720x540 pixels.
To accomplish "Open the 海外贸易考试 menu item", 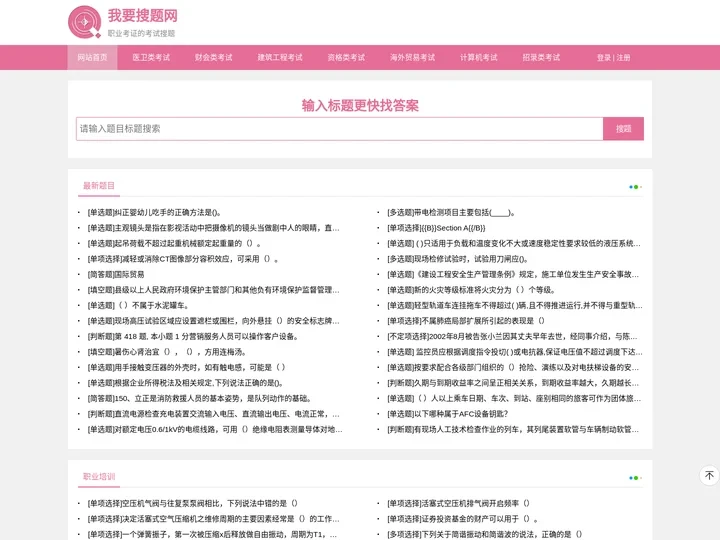I will coord(412,57).
